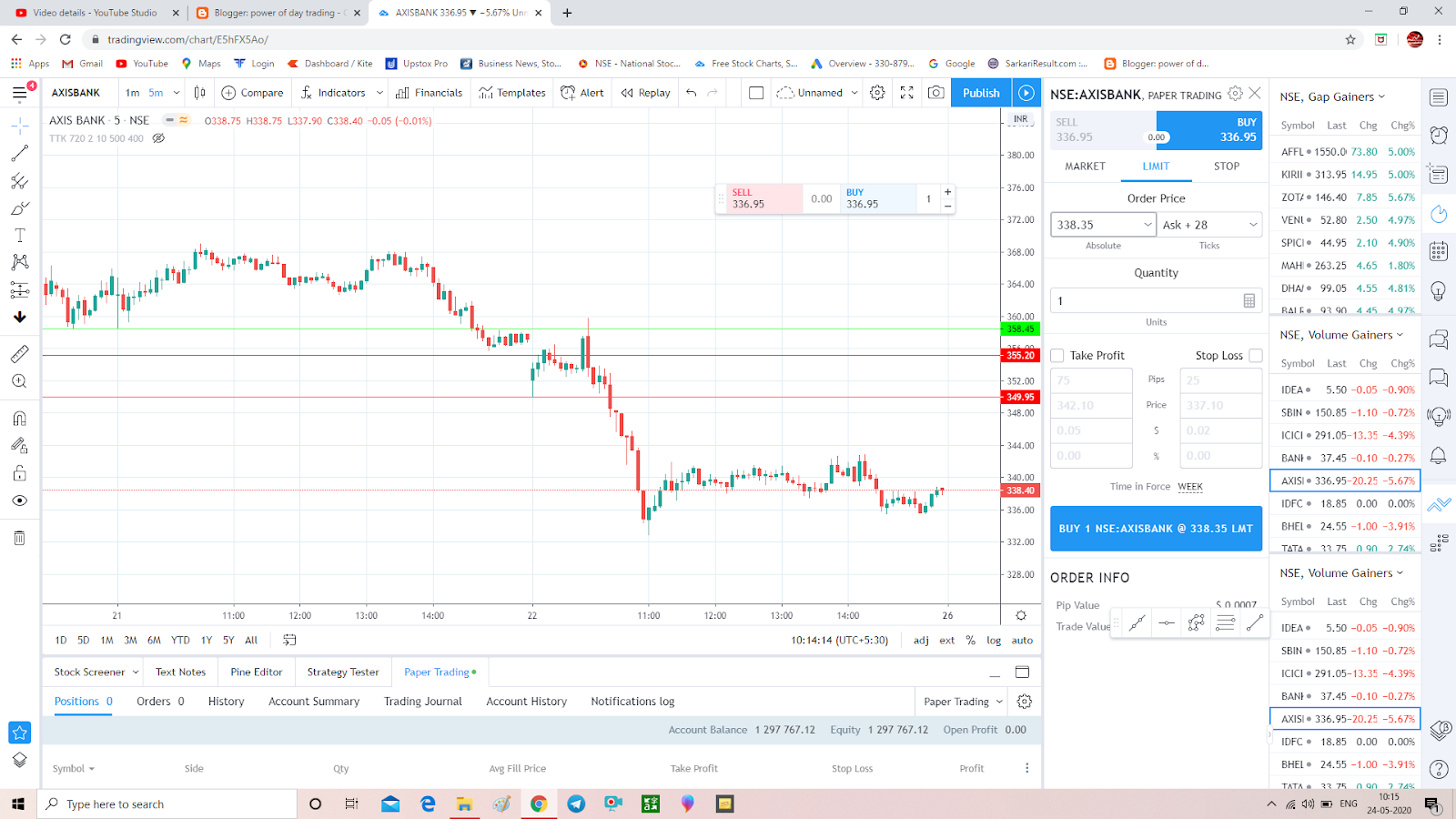Toggle magnet mode for drawings
Image resolution: width=1456 pixels, height=819 pixels.
(19, 419)
